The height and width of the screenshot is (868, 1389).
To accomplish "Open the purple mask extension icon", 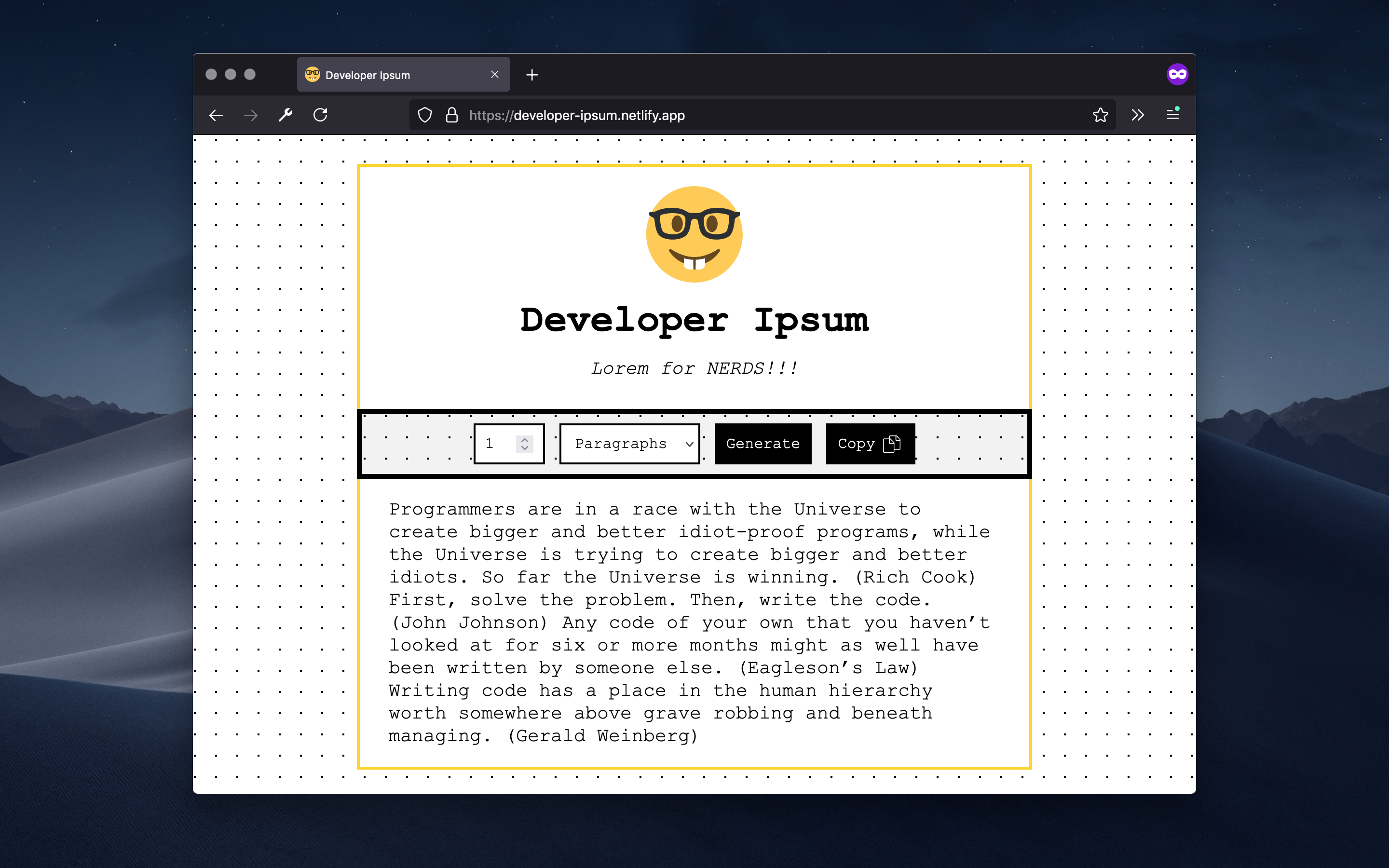I will pos(1178,73).
